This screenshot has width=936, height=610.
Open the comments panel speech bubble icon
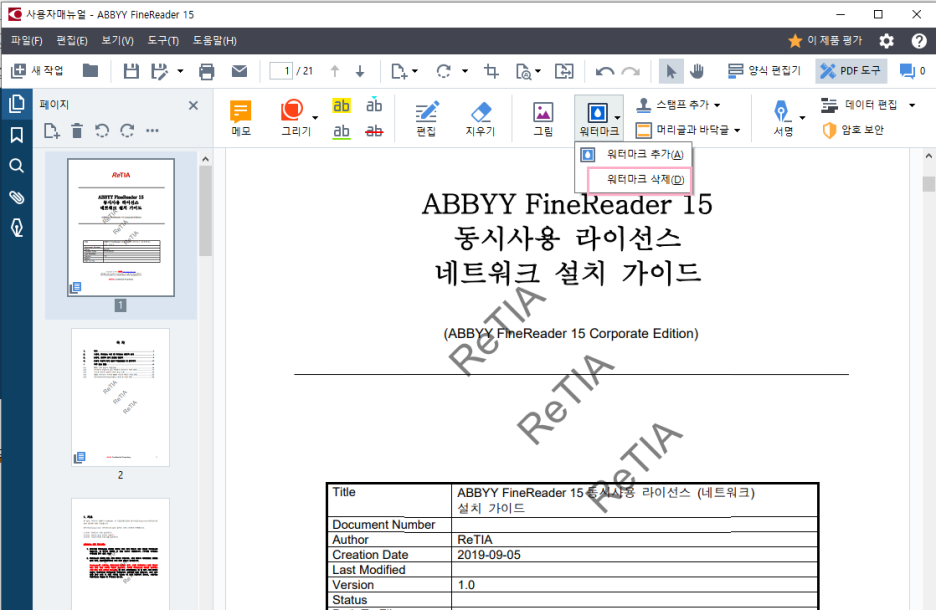coord(908,71)
